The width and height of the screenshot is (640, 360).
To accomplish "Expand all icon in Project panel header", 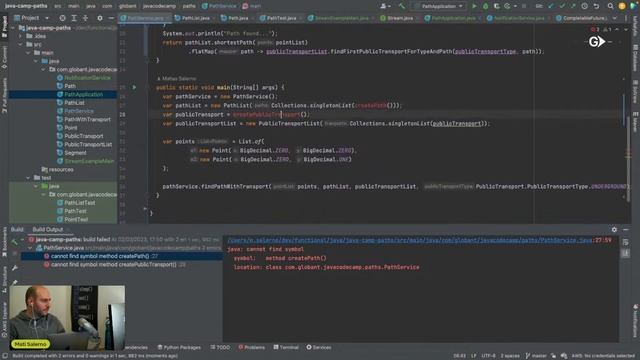I will [x=74, y=18].
